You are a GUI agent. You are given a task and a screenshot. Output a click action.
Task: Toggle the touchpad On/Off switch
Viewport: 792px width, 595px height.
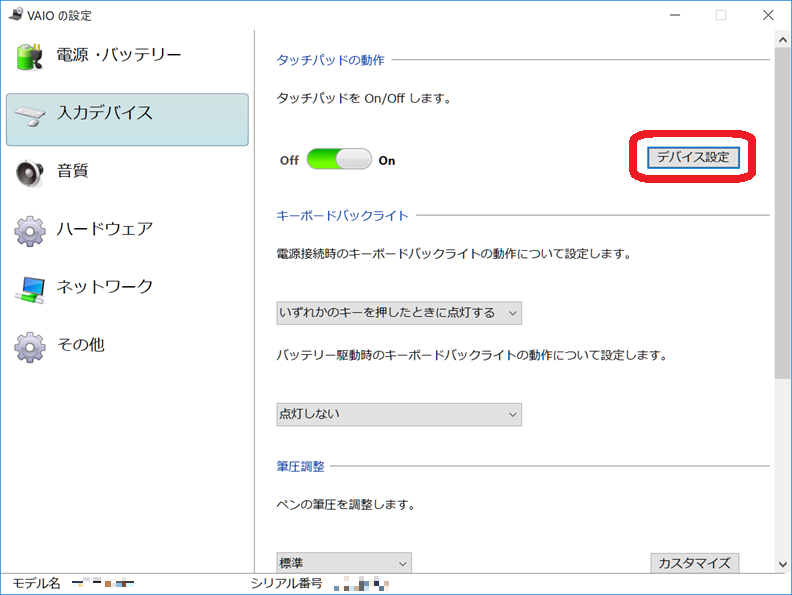pos(339,159)
